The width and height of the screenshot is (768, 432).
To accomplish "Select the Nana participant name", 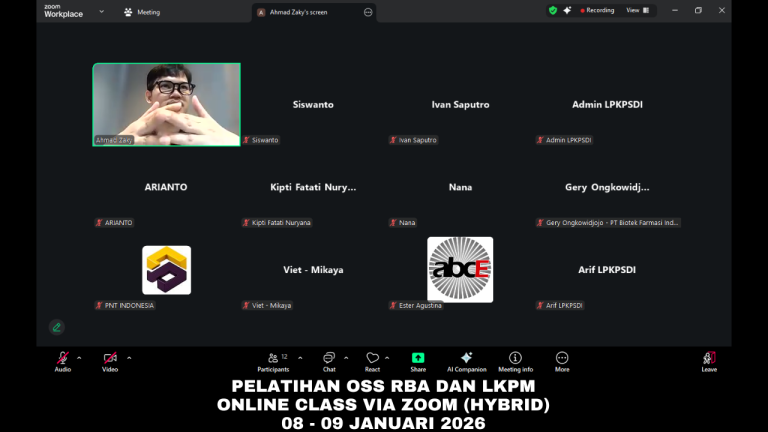I will point(460,187).
